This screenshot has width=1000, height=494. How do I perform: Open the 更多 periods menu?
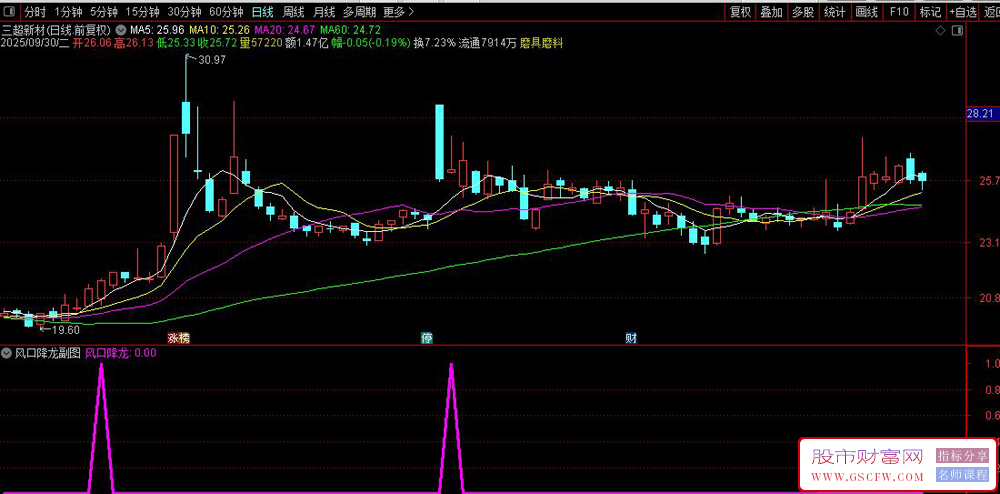[x=398, y=11]
